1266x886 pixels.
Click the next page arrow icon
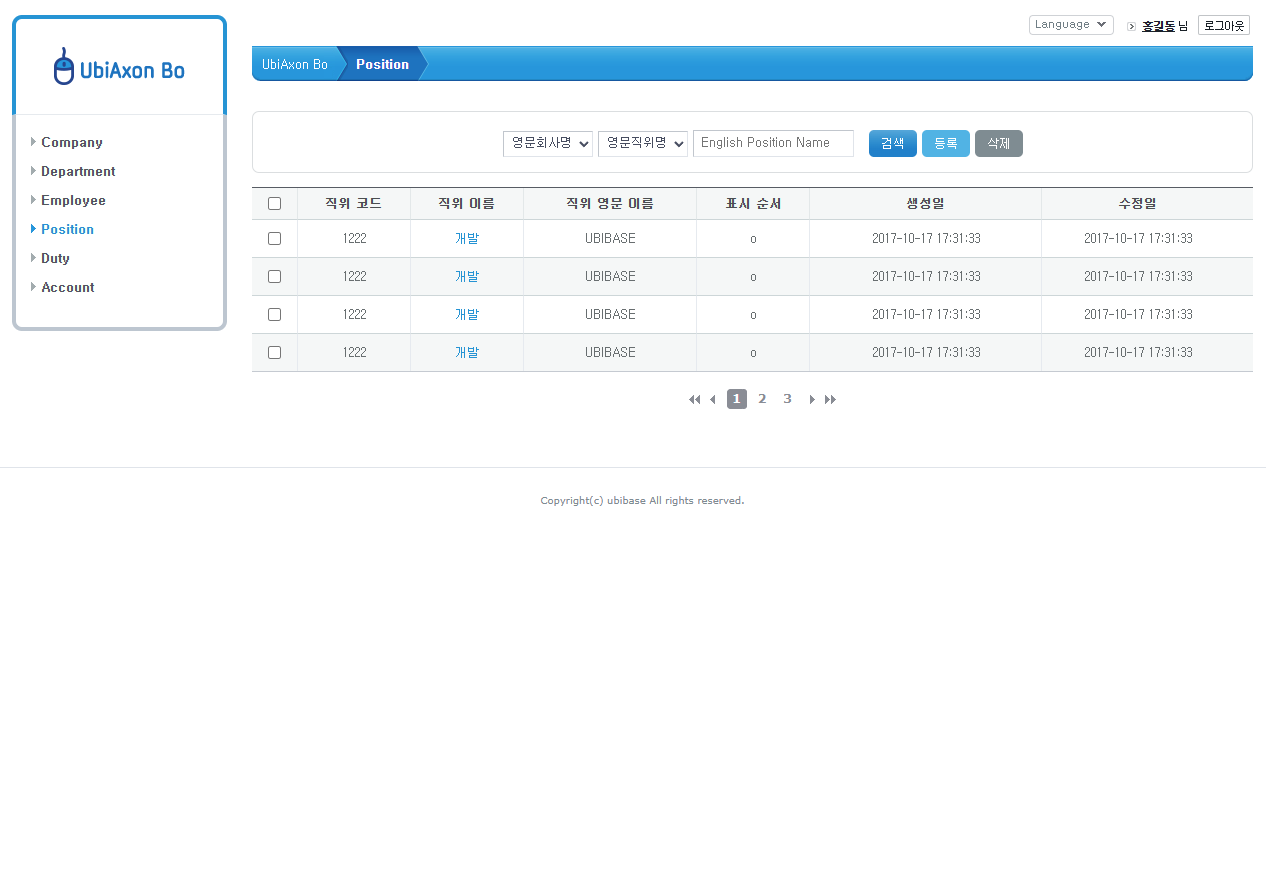tap(812, 399)
